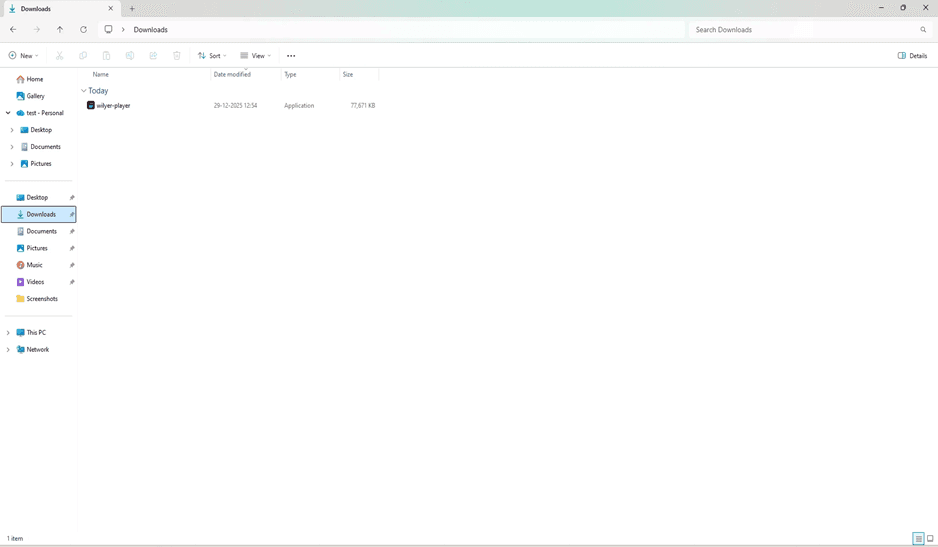938x547 pixels.
Task: Expand the OneDrive Documents folder chevron
Action: pos(11,147)
